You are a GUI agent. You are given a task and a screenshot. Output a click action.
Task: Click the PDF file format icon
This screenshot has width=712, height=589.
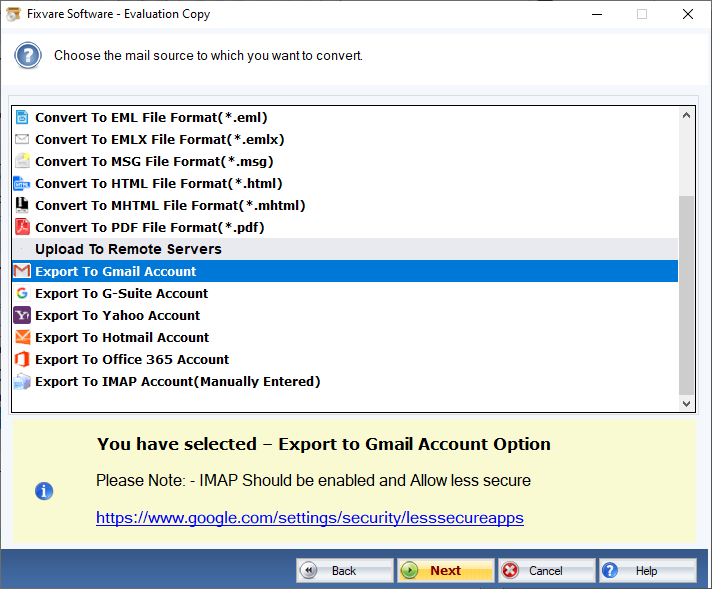pyautogui.click(x=22, y=227)
